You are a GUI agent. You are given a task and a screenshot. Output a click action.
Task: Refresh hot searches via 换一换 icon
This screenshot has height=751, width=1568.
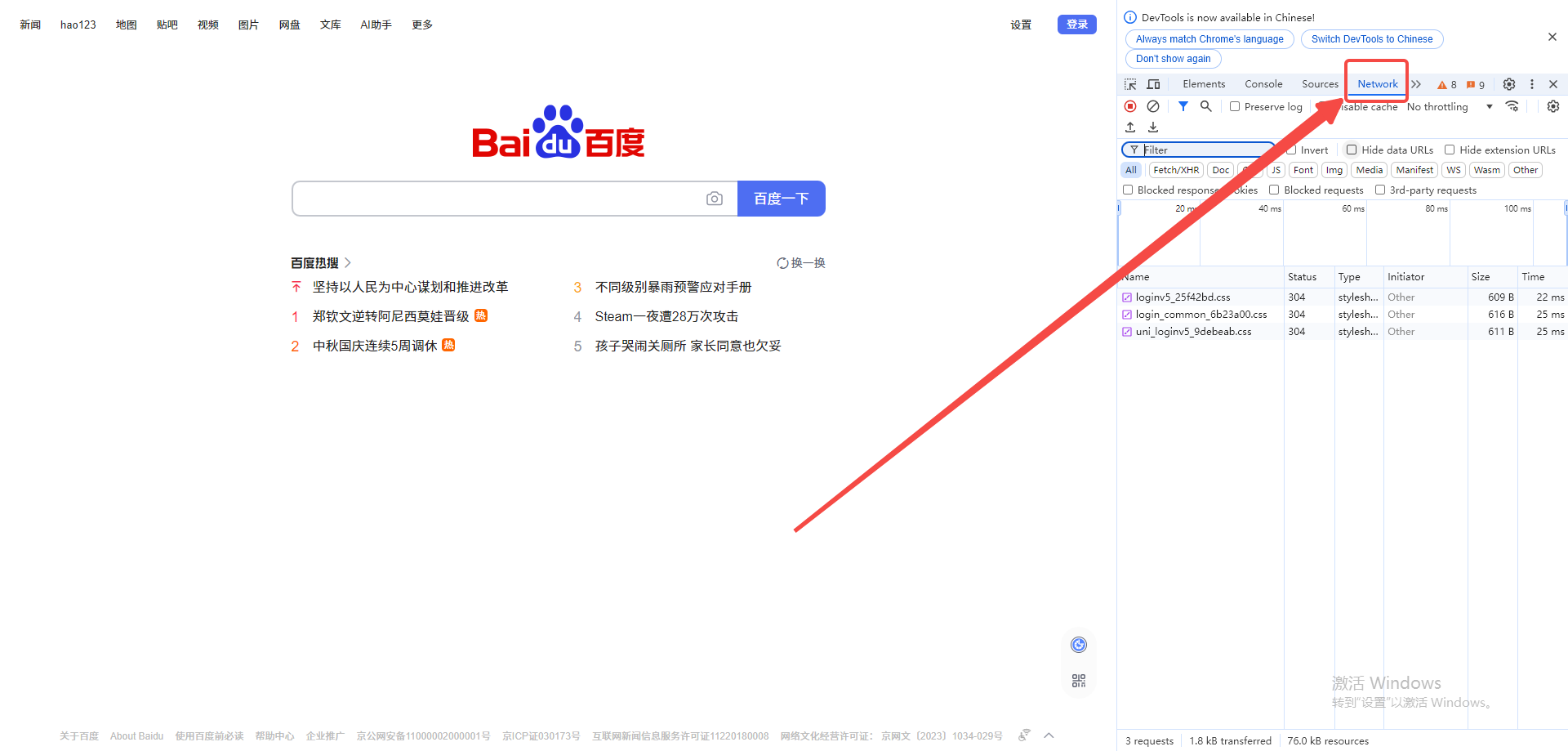pos(782,263)
